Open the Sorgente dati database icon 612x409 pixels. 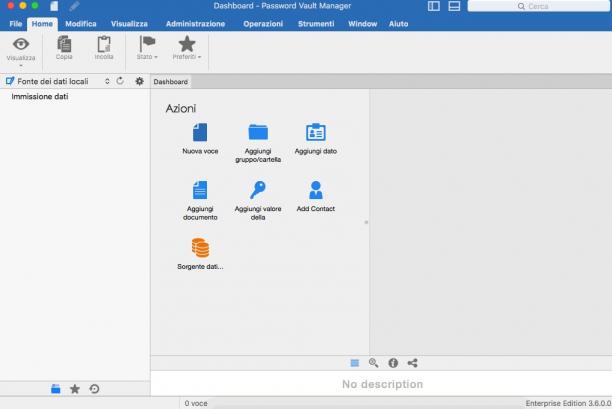point(200,248)
